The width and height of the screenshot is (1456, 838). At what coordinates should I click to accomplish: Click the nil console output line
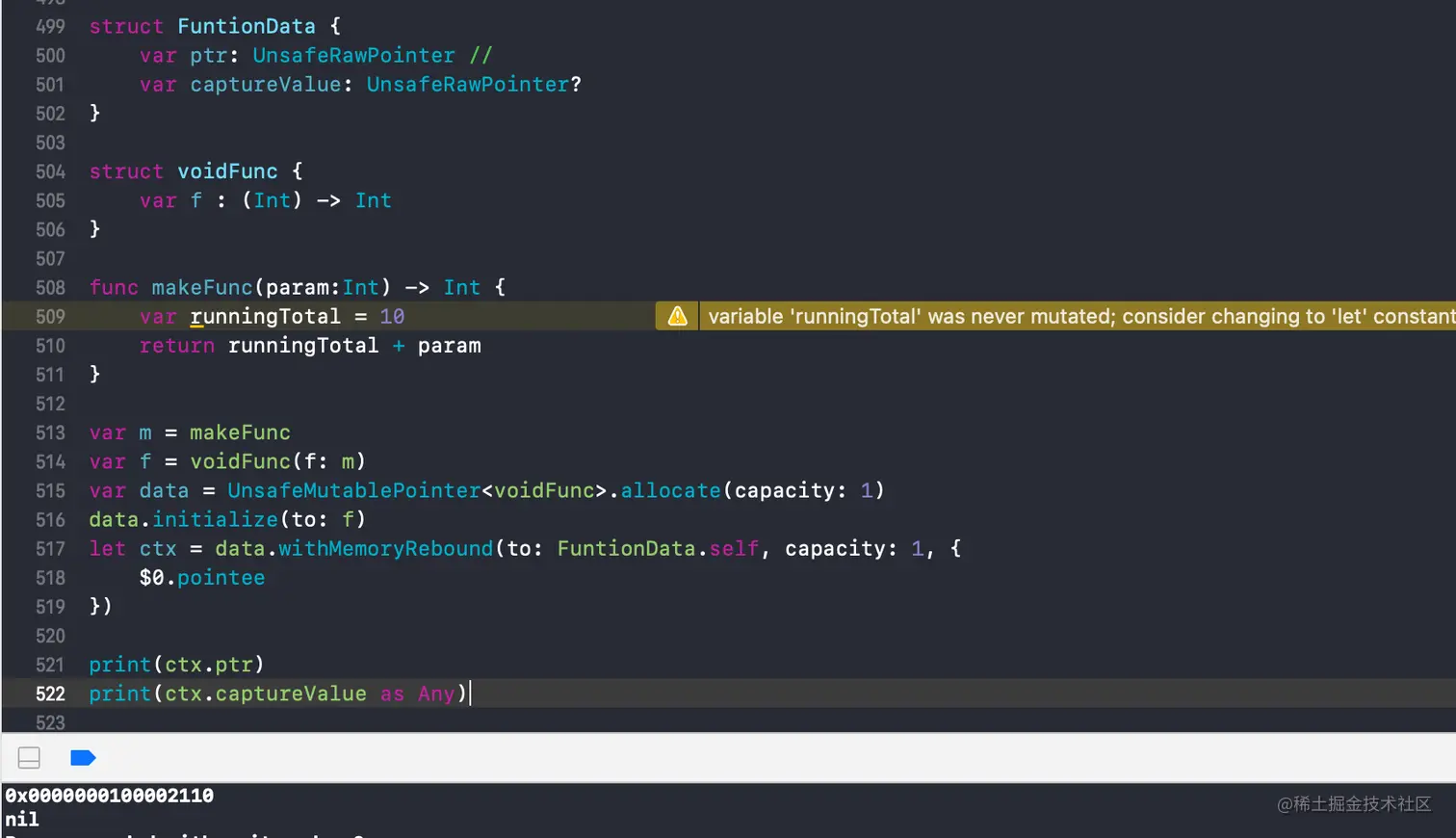[x=22, y=820]
